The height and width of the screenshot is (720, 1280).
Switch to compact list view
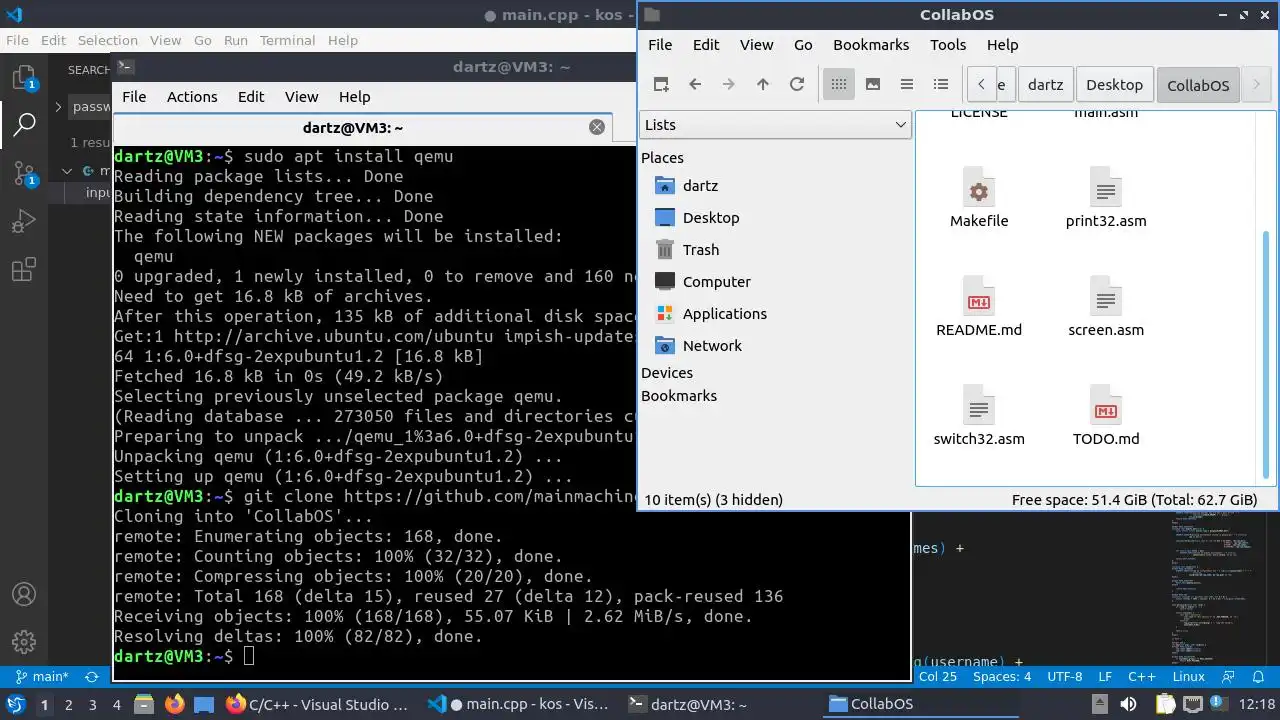[907, 84]
